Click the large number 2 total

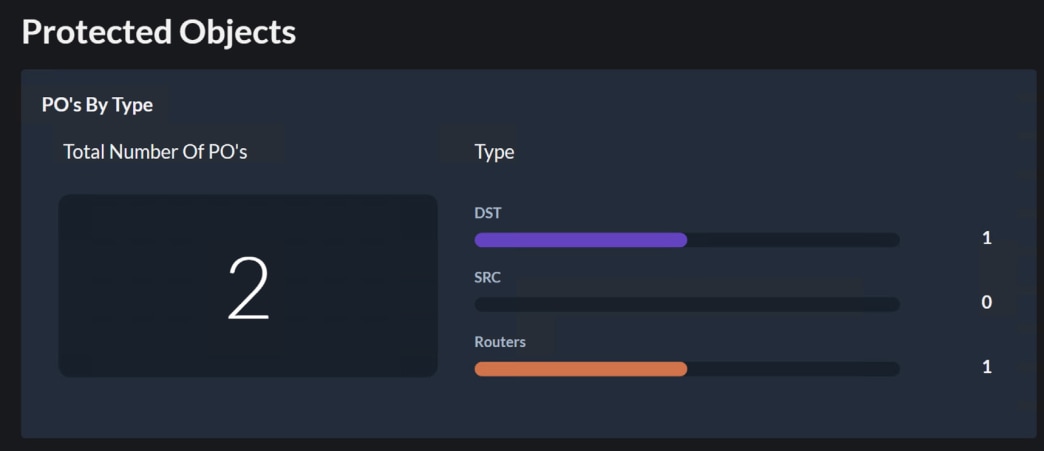(248, 287)
